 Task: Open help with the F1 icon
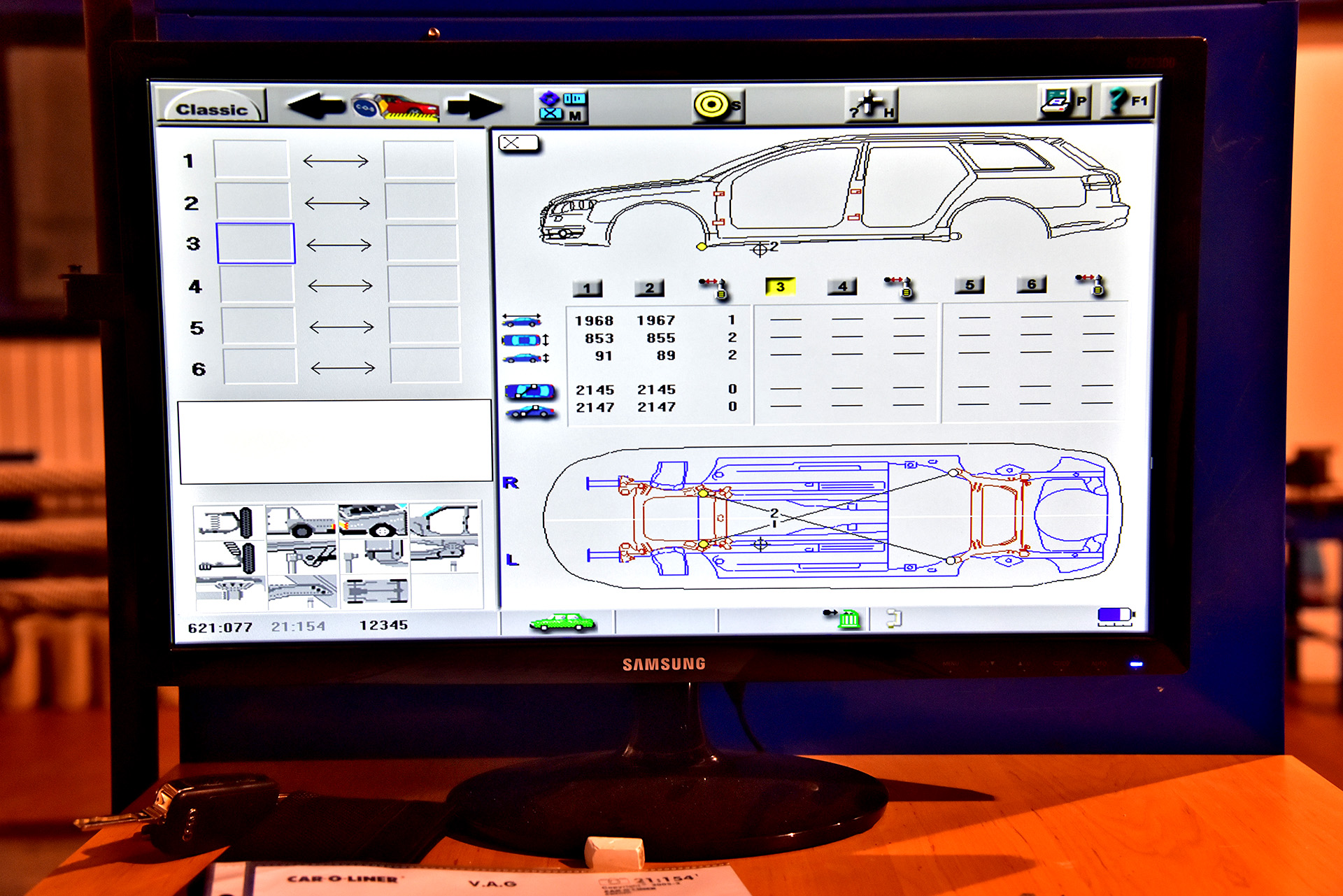1126,101
